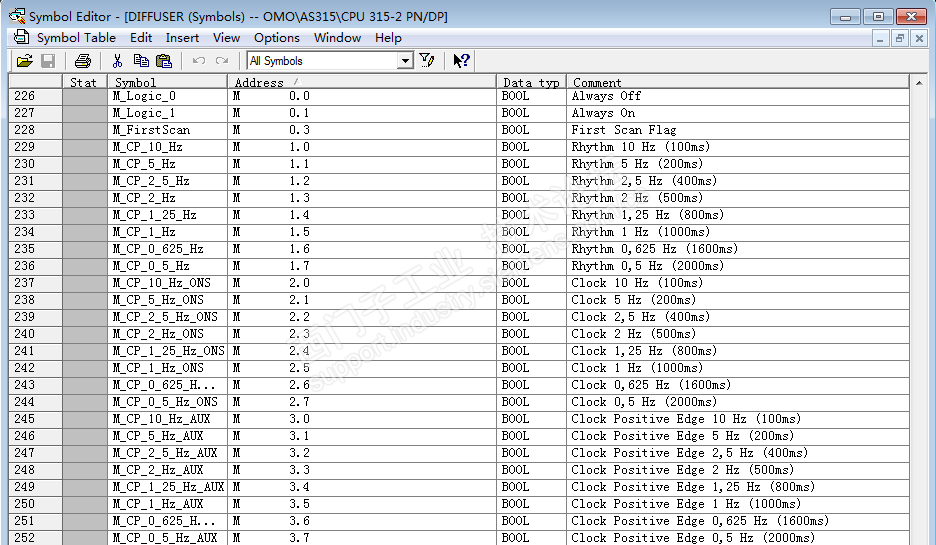Click address 3.4 in row 249

[x=362, y=487]
